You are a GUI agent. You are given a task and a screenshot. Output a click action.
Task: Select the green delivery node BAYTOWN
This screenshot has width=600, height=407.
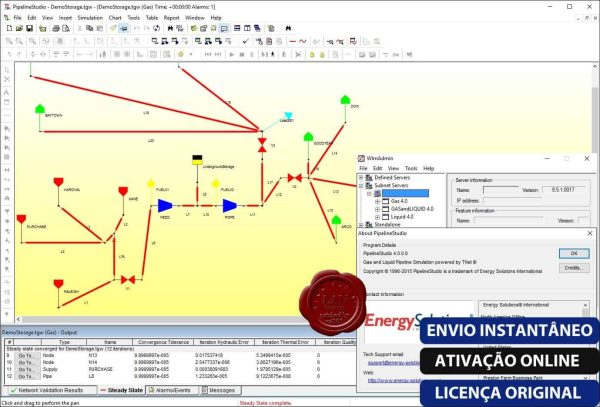click(40, 109)
